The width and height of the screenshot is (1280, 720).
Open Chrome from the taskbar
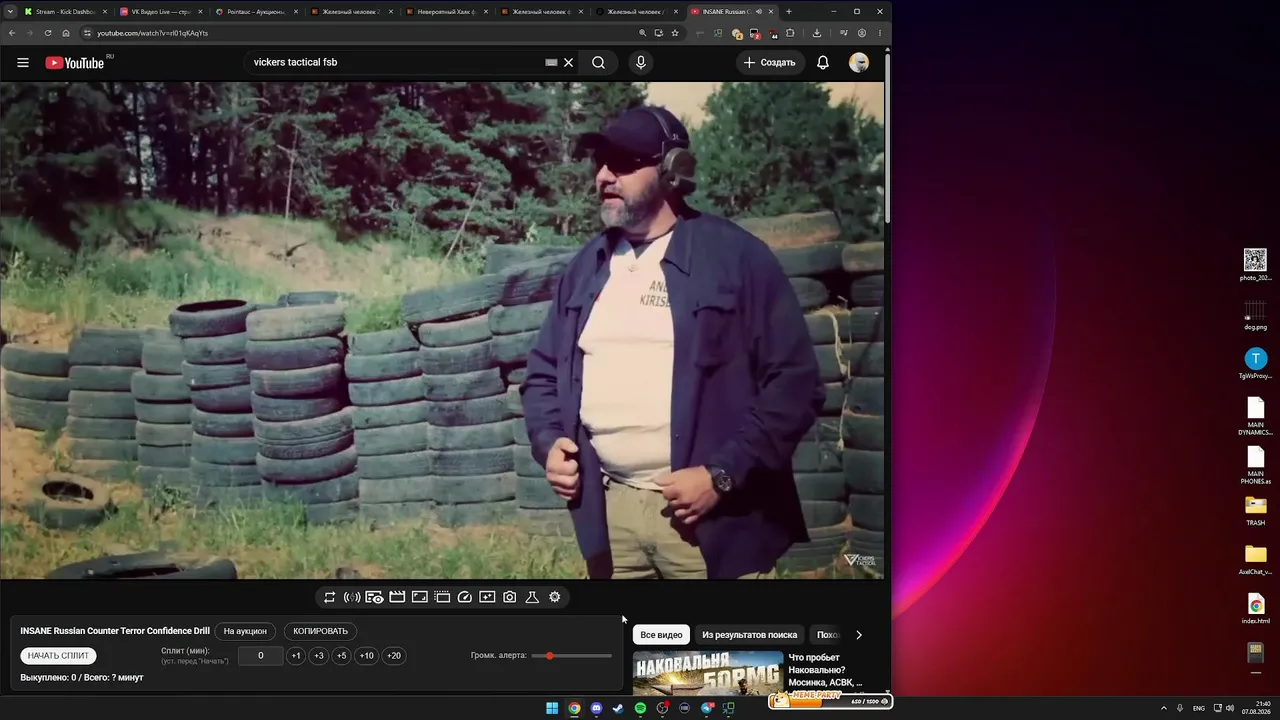574,708
